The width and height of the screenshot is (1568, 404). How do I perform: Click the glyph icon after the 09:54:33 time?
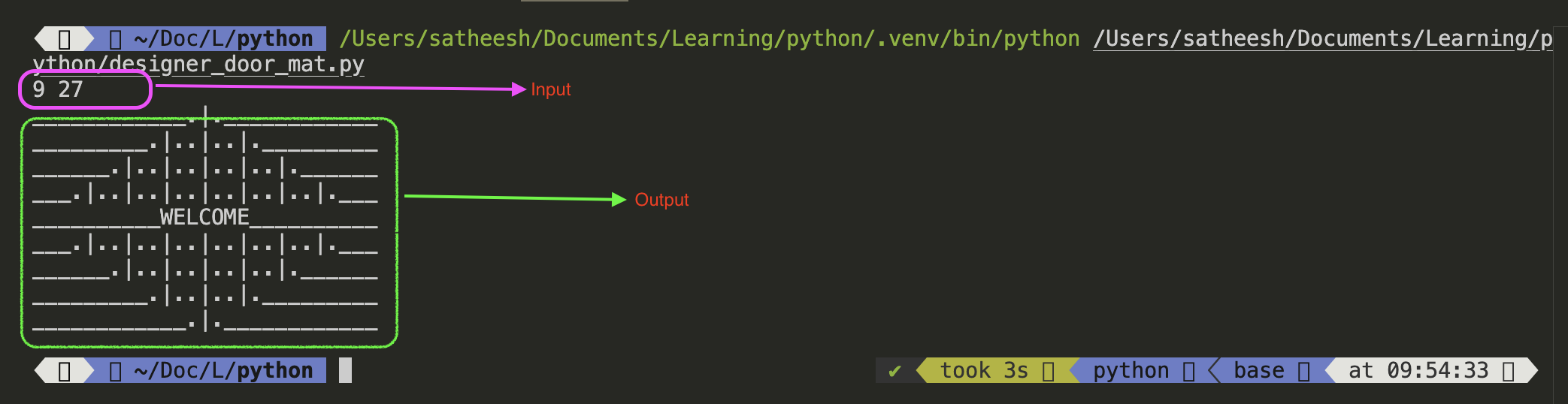coord(1508,371)
